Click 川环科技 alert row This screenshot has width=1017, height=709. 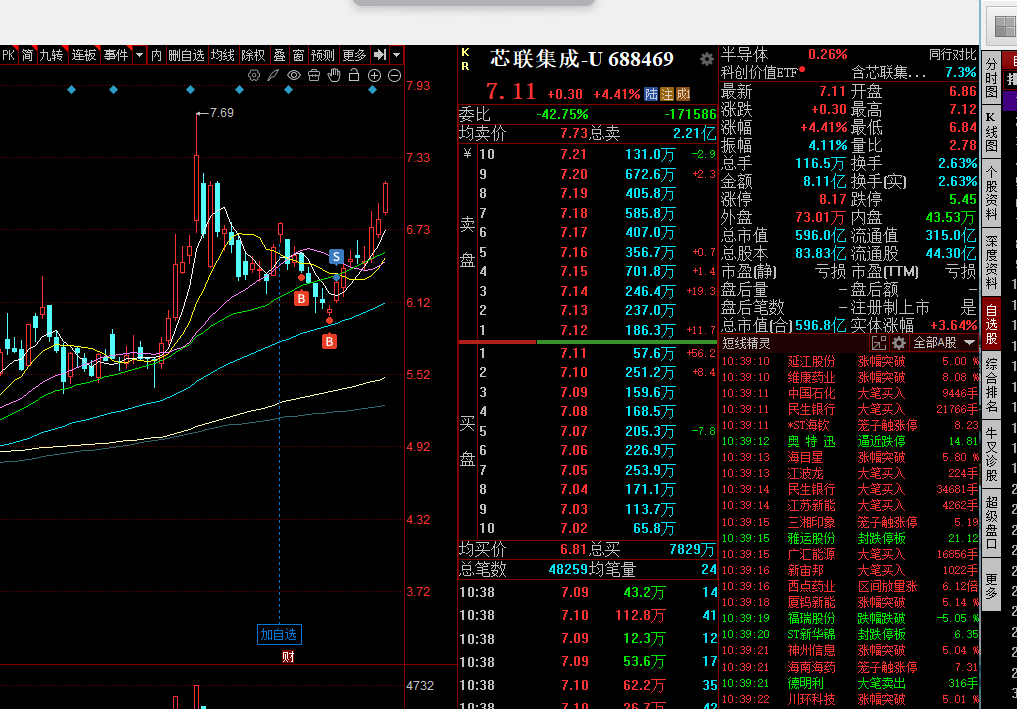point(850,699)
